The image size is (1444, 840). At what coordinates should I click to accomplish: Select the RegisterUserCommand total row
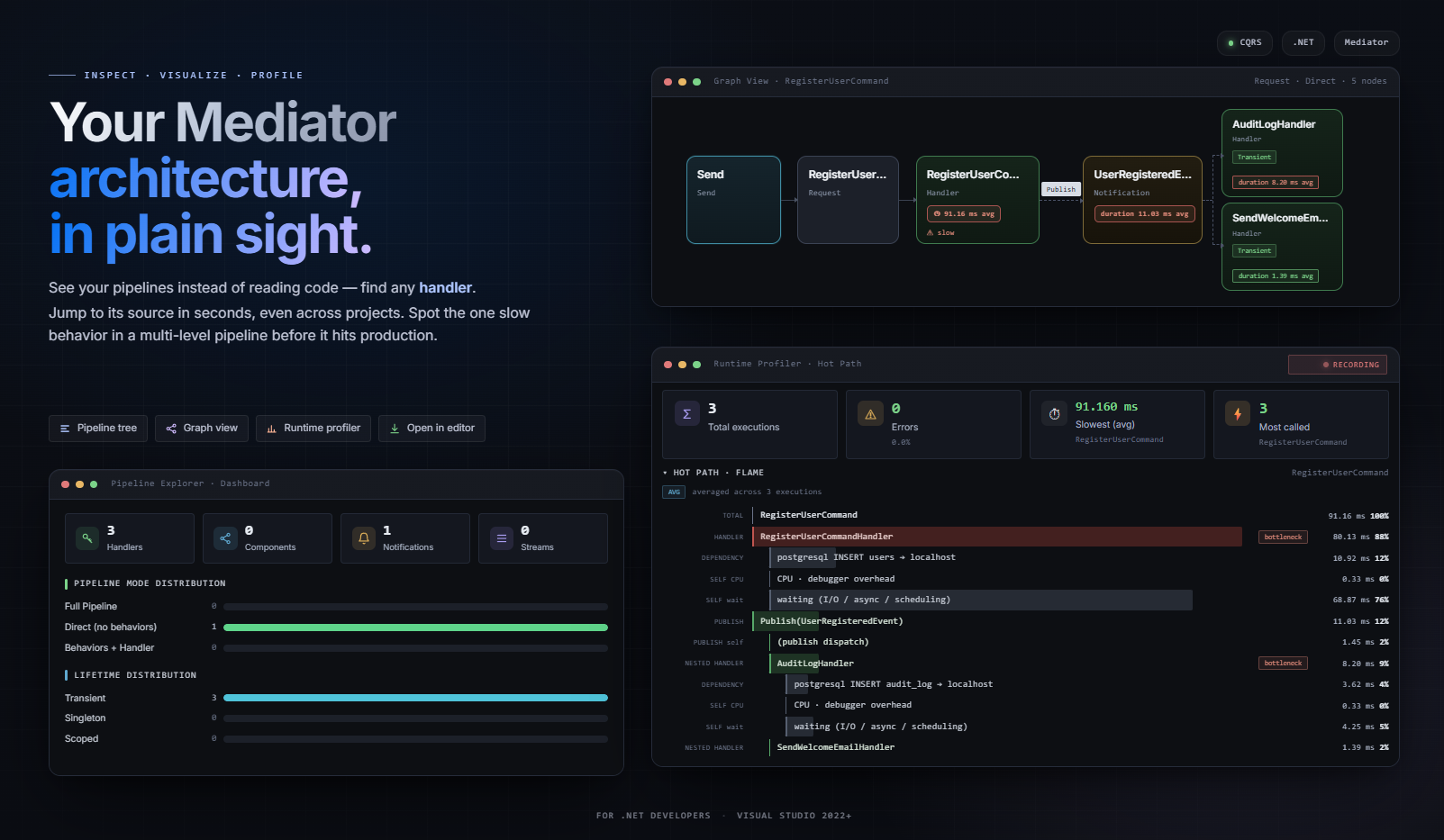tap(1025, 516)
